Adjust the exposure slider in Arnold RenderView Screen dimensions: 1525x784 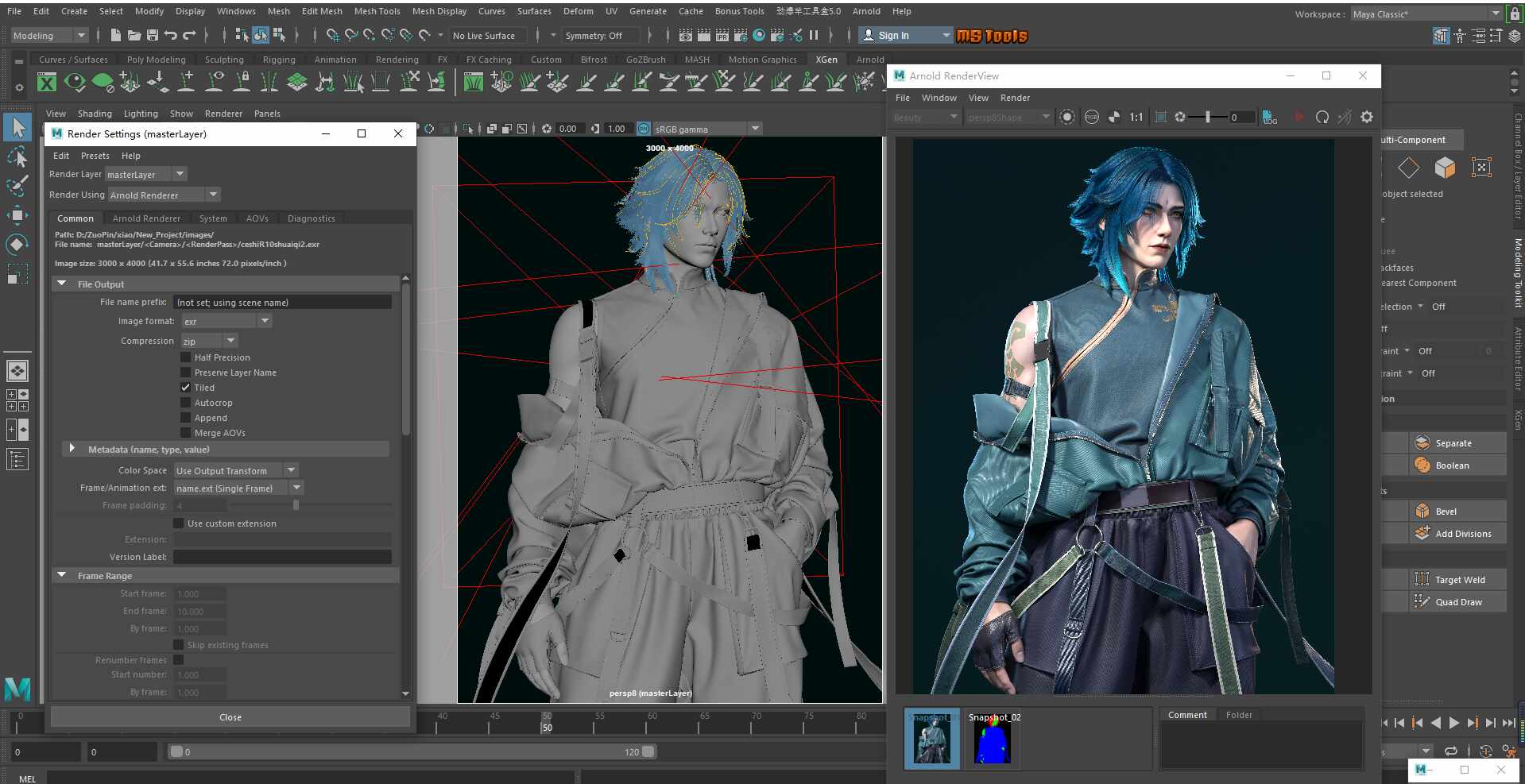click(1207, 117)
